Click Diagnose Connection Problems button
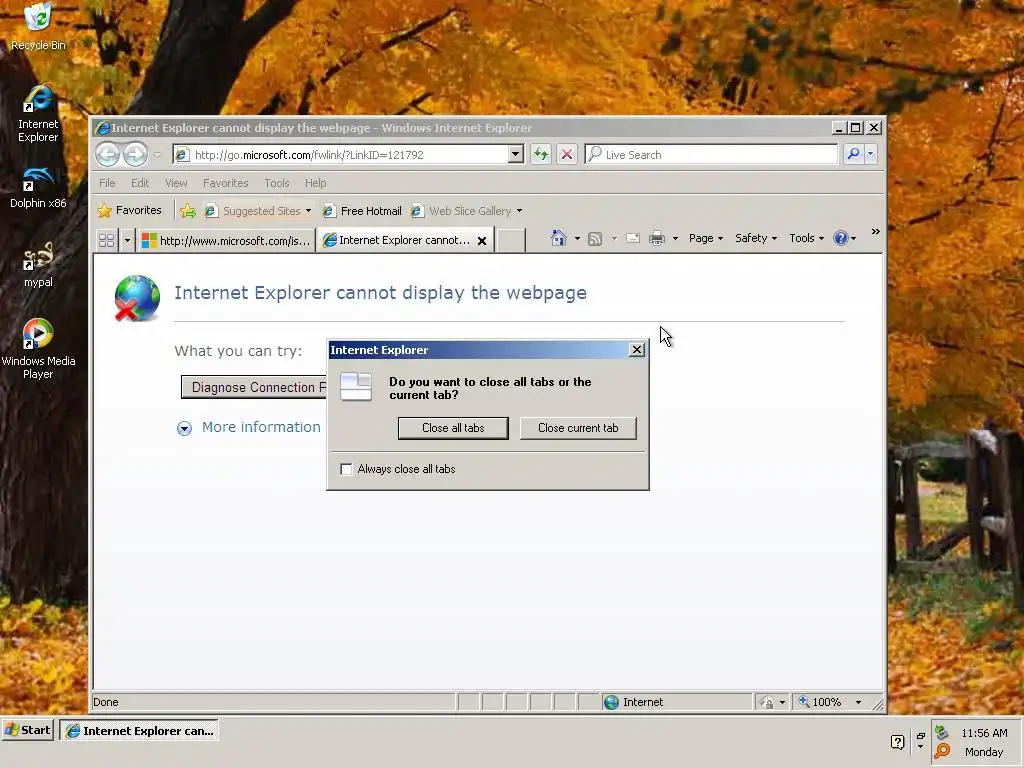The image size is (1024, 768). point(253,387)
